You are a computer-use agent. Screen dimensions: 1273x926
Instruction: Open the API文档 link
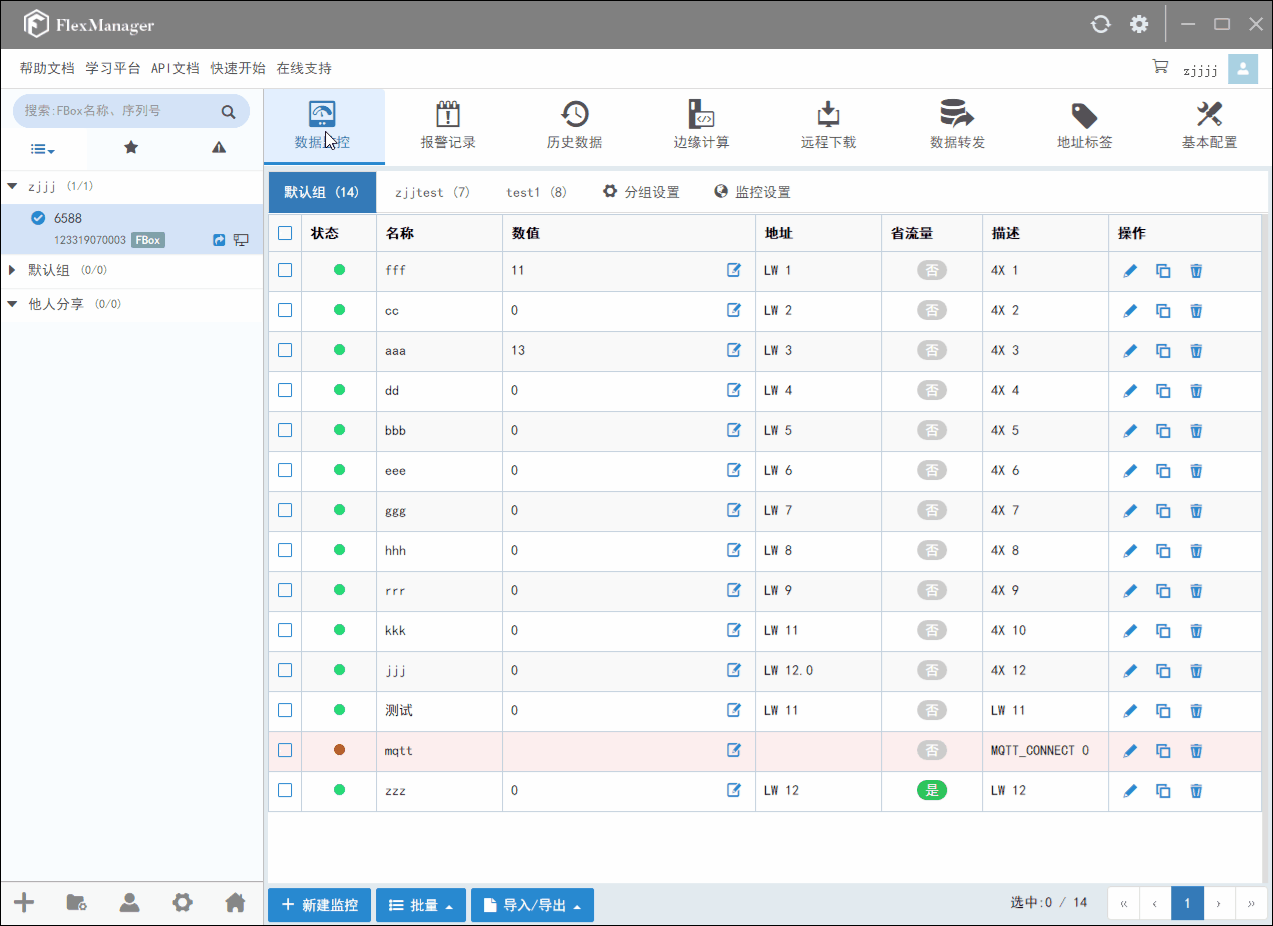pyautogui.click(x=175, y=68)
